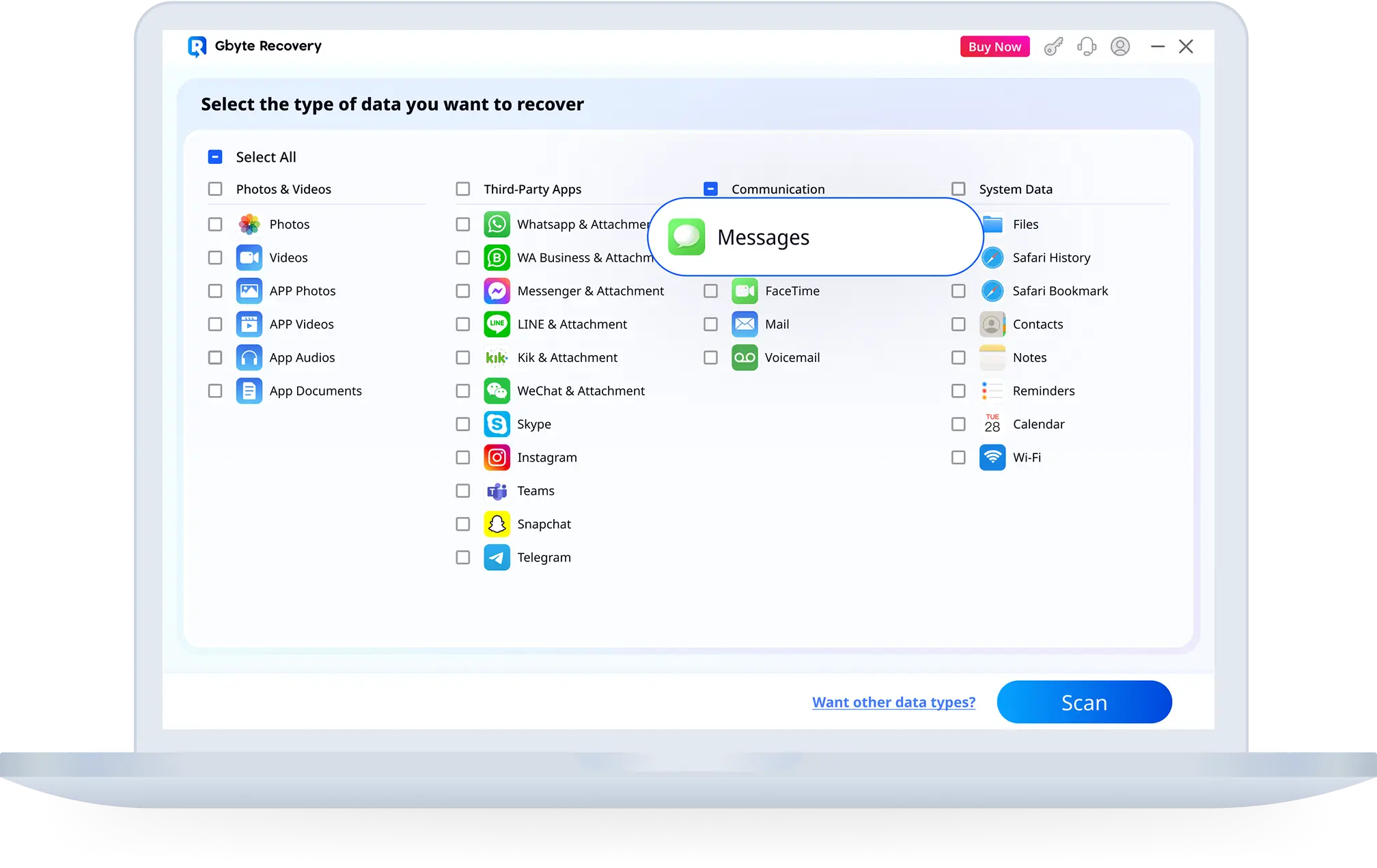1377x868 pixels.
Task: Check the Notes checkbox
Action: click(959, 358)
